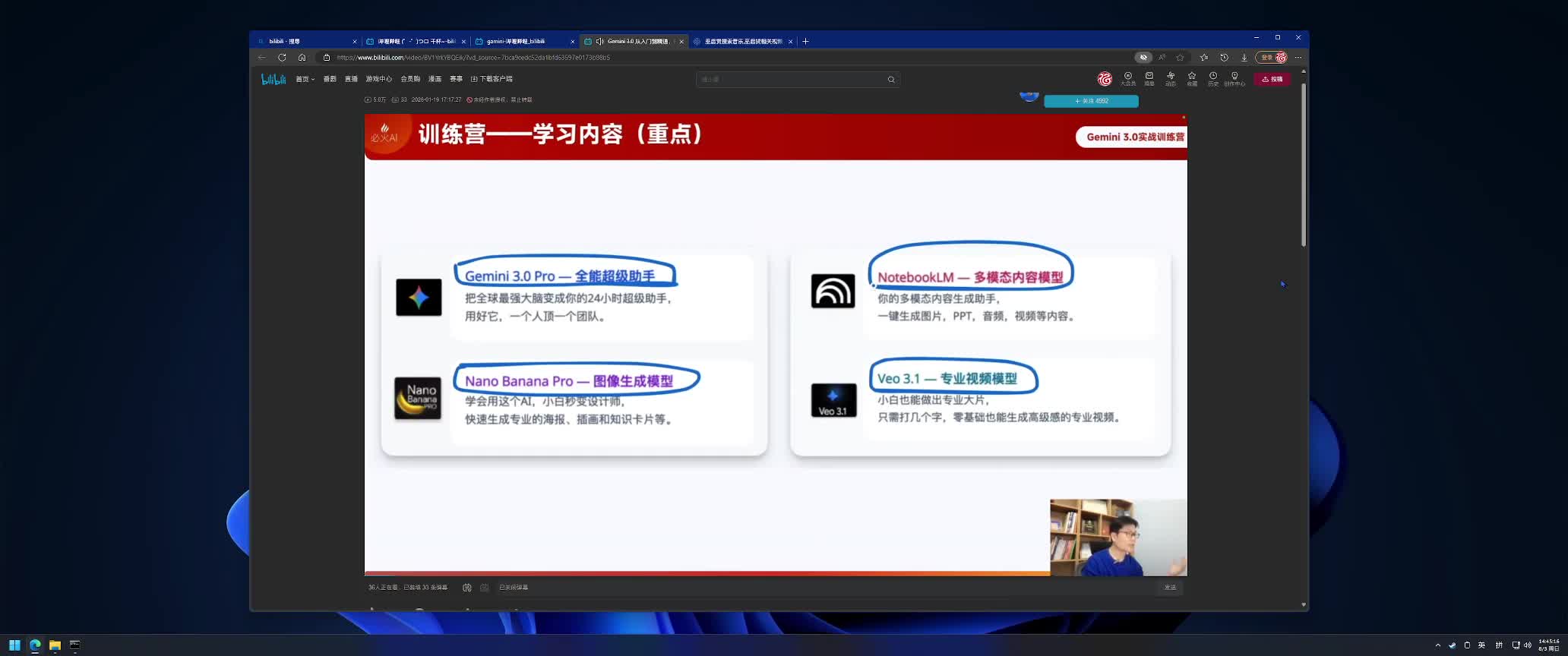Toggle the danmaku display switch below the video
This screenshot has width=1568, height=656.
coord(467,588)
